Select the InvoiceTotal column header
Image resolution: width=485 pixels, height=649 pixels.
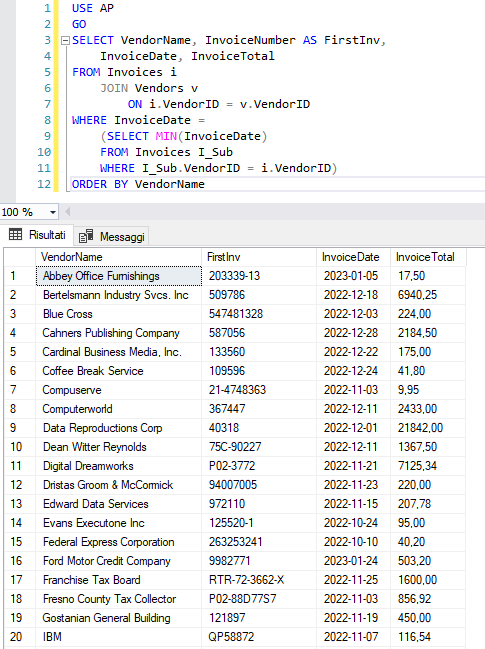[x=428, y=257]
